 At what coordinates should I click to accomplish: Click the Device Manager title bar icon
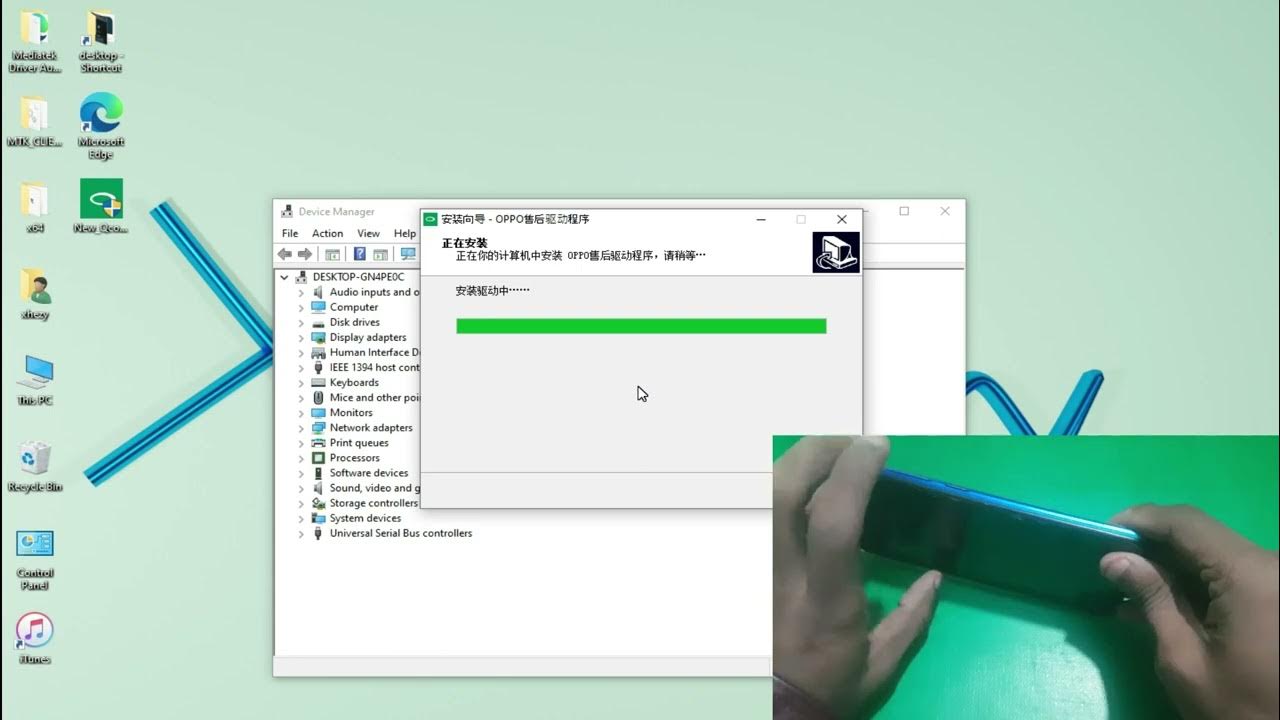288,212
